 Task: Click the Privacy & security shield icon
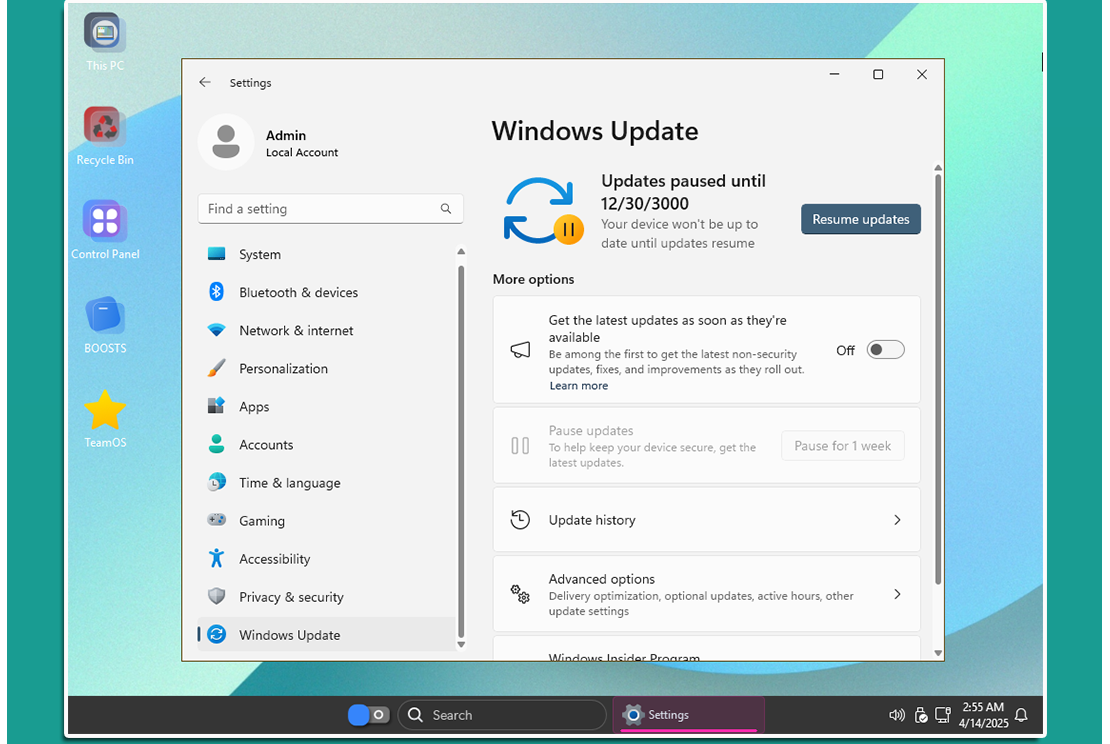(216, 596)
